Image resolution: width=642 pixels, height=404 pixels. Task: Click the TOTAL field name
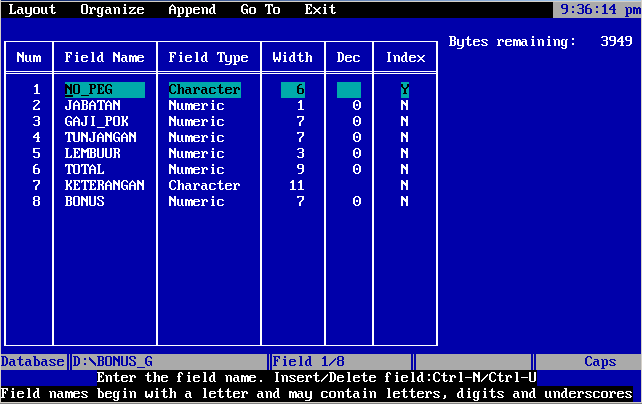(x=84, y=169)
